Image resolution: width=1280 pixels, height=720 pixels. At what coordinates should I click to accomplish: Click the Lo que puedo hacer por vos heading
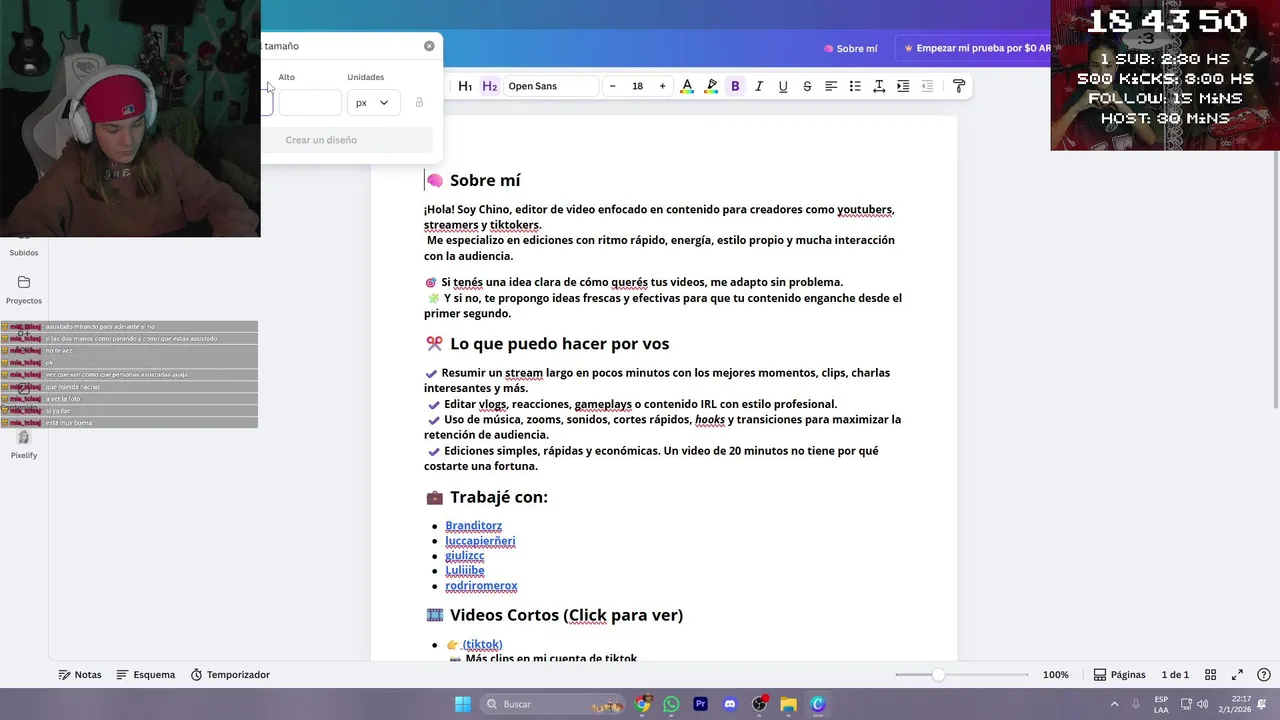(559, 344)
